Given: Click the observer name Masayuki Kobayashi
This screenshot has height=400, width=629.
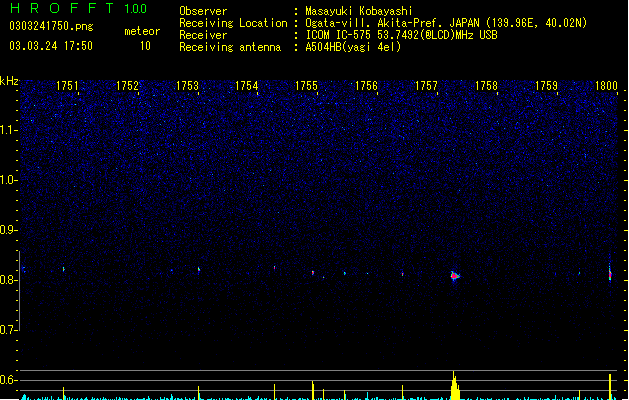Looking at the screenshot, I should (359, 11).
